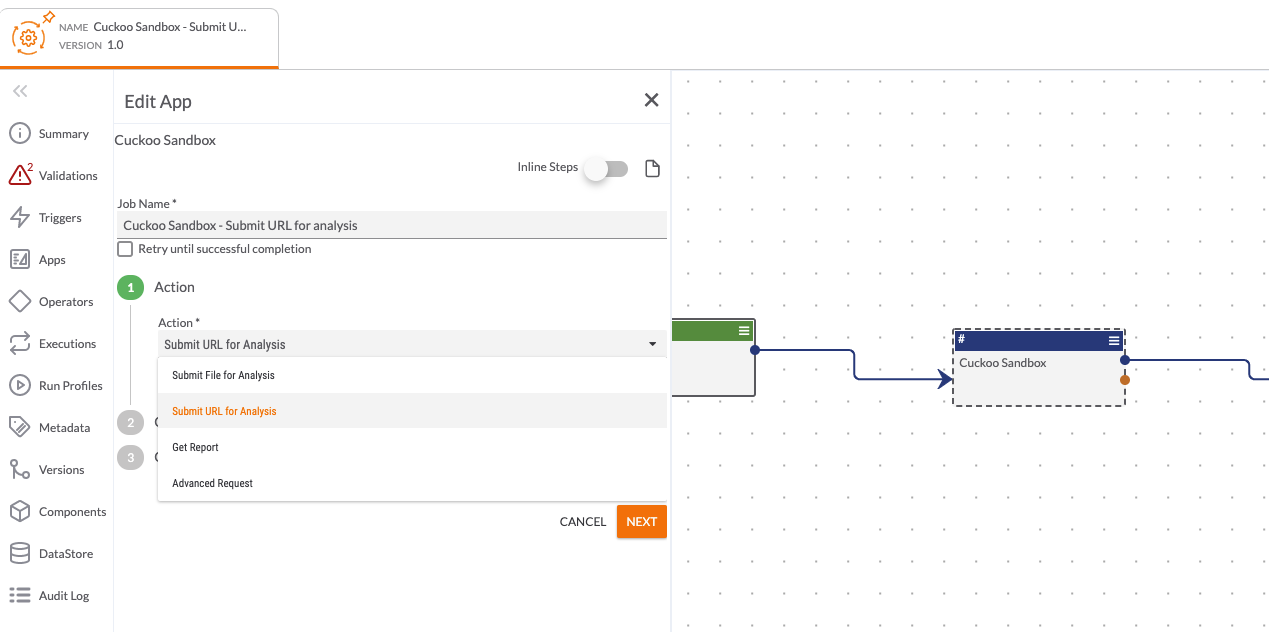Select step 1 Action circle
The width and height of the screenshot is (1269, 632).
click(x=130, y=287)
